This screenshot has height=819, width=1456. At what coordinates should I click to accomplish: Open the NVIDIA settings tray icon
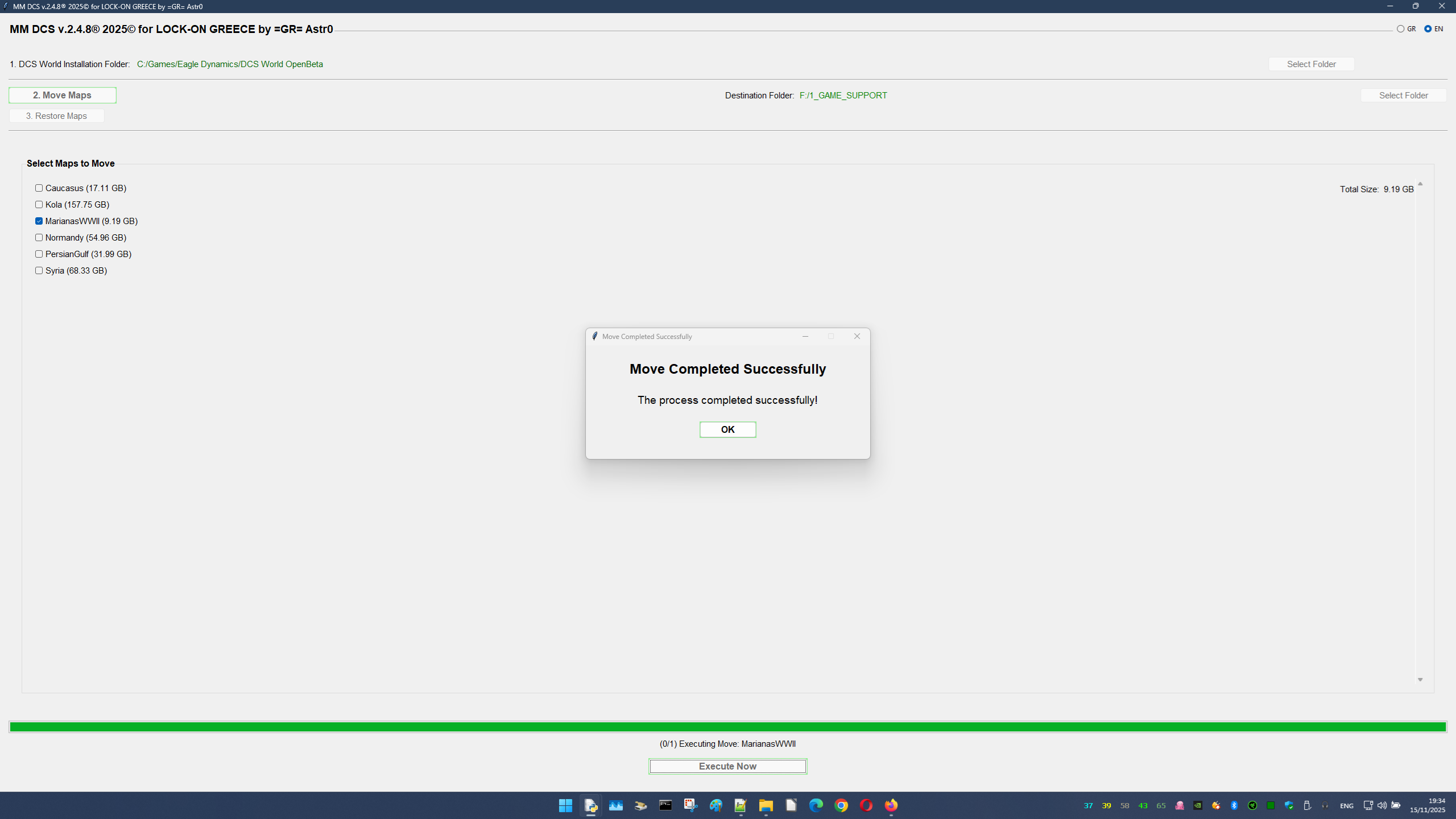pos(1197,805)
